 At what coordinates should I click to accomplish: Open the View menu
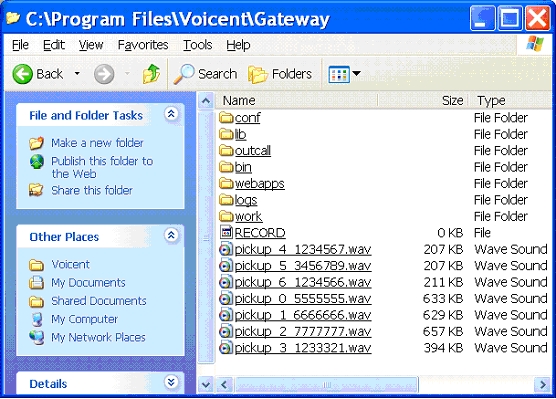(91, 45)
